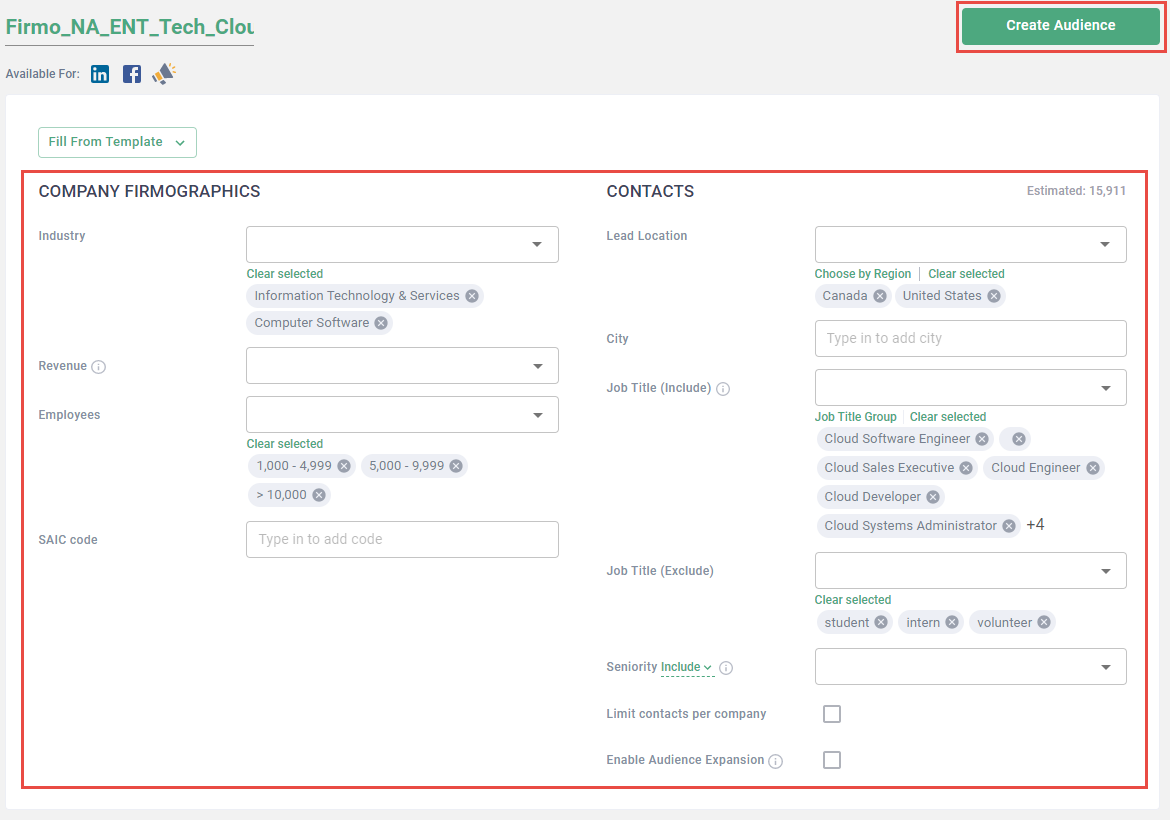Click the Create Audience button
The height and width of the screenshot is (820, 1170).
pos(1060,26)
